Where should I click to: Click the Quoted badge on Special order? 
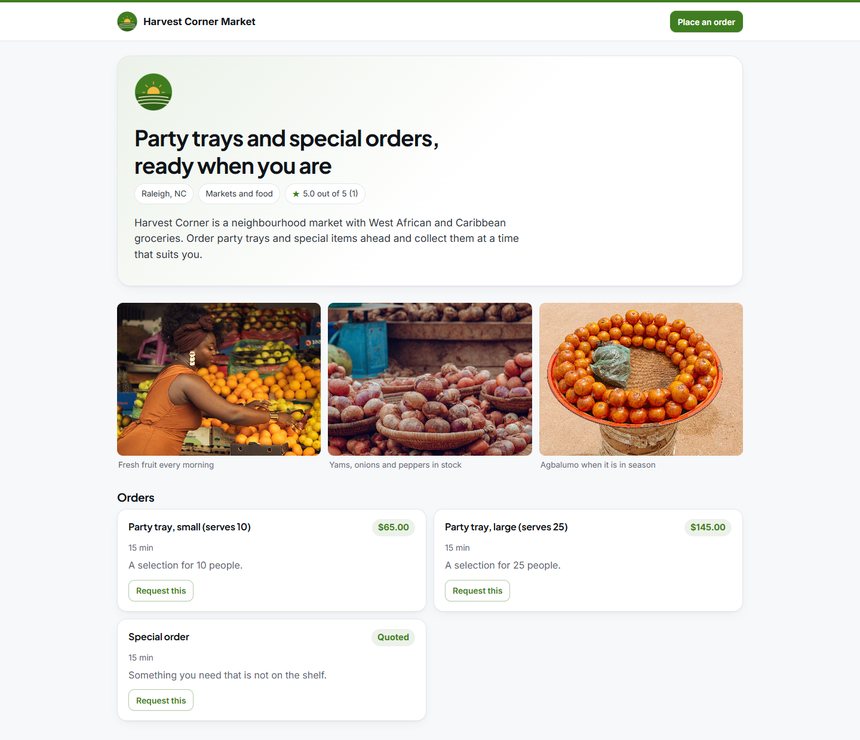393,637
